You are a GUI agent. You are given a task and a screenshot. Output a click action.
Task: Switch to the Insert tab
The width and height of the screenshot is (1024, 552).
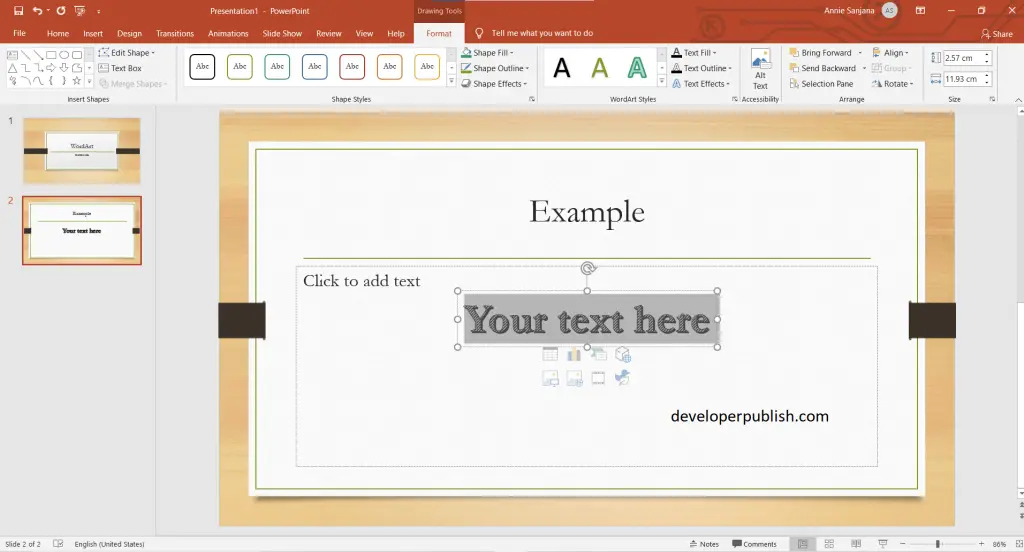pos(93,33)
